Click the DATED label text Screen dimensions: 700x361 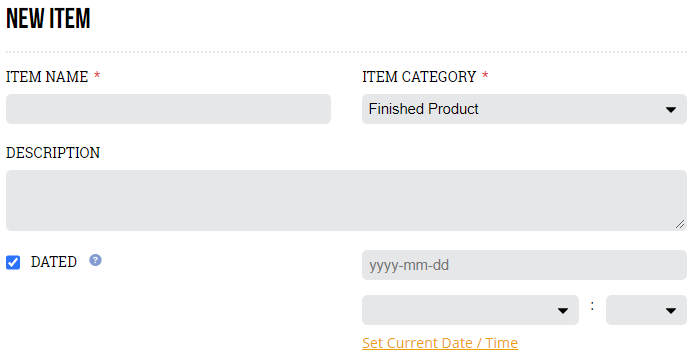point(54,262)
